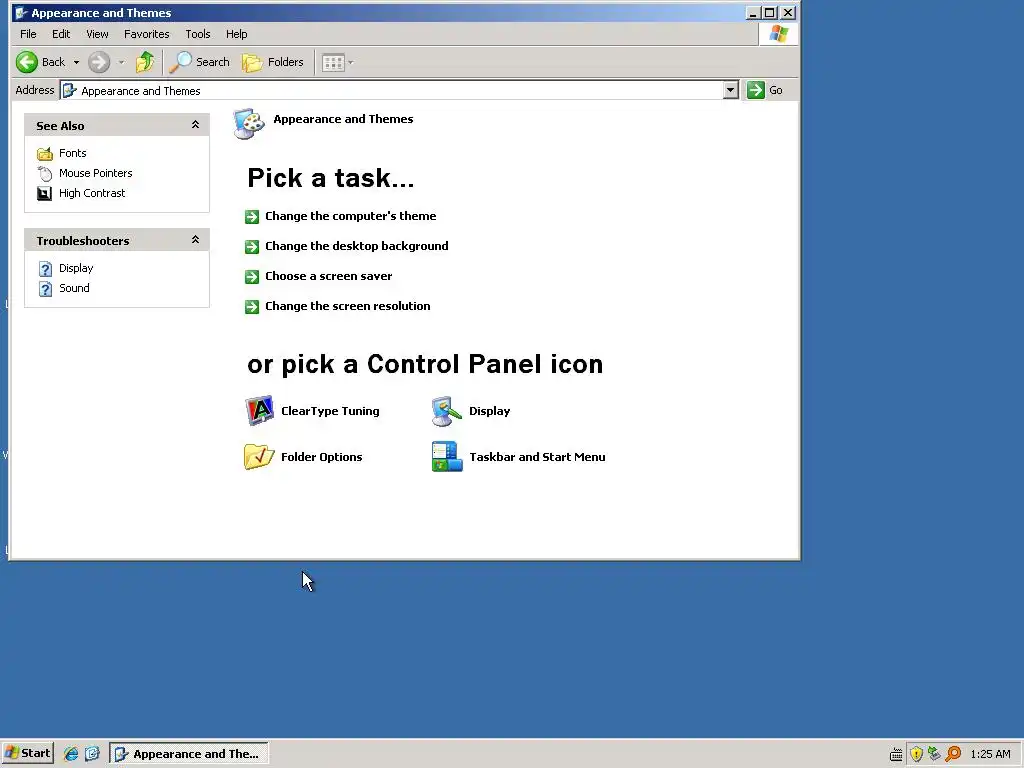
Task: Open the Help menu
Action: [x=236, y=34]
